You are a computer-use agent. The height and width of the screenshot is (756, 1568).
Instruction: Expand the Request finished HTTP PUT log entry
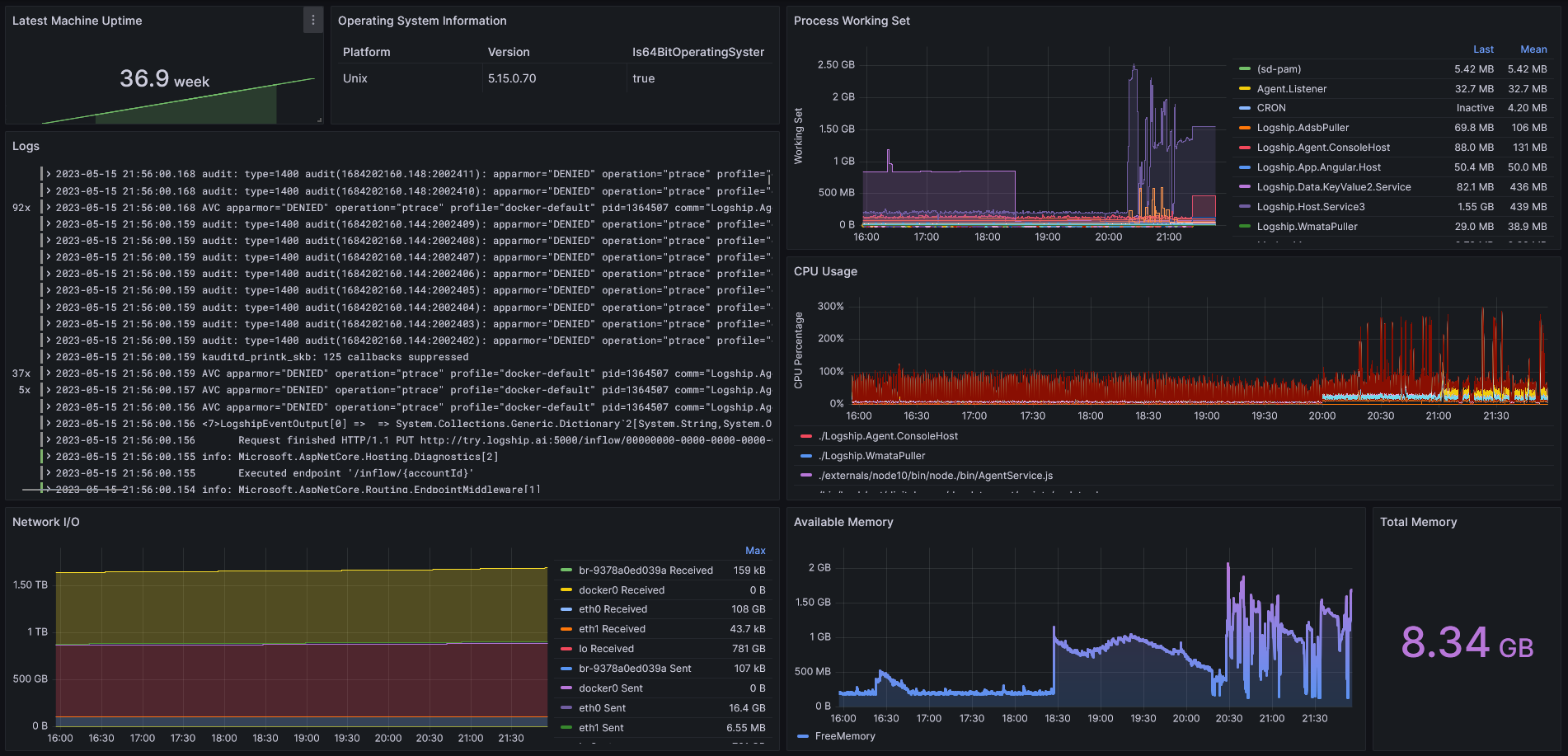(49, 439)
